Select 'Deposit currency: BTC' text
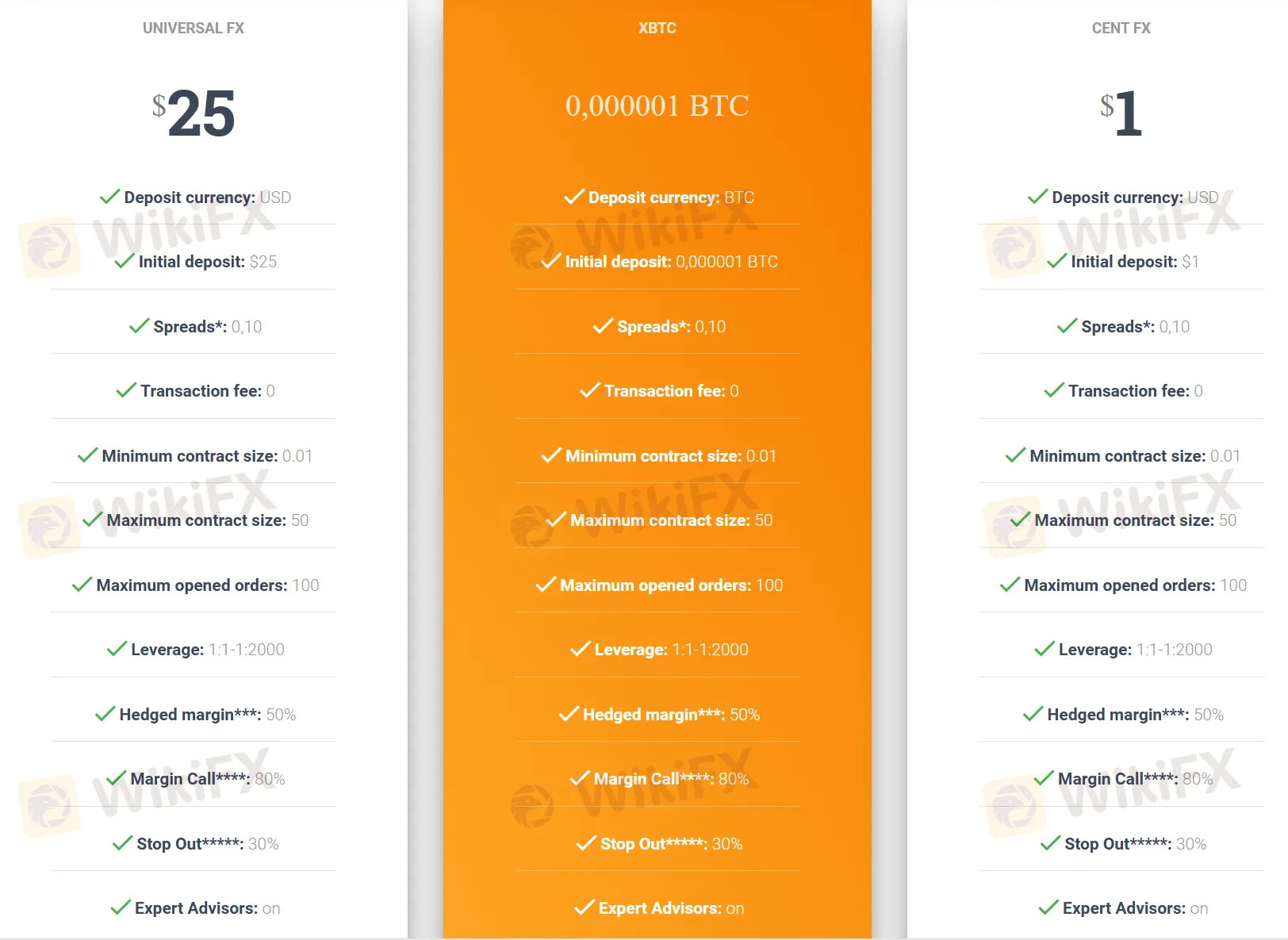This screenshot has width=1288, height=940. pyautogui.click(x=672, y=198)
